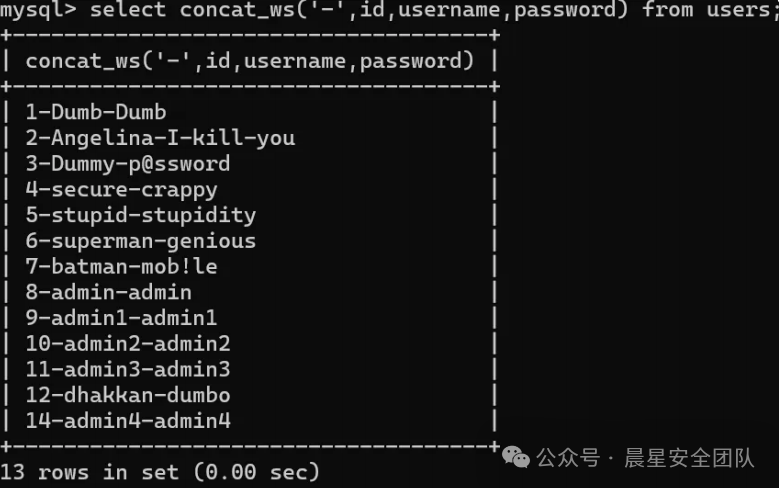Screen dimensions: 779x488
Task: Select the 11-admin3-admin3 row
Action: [x=128, y=370]
